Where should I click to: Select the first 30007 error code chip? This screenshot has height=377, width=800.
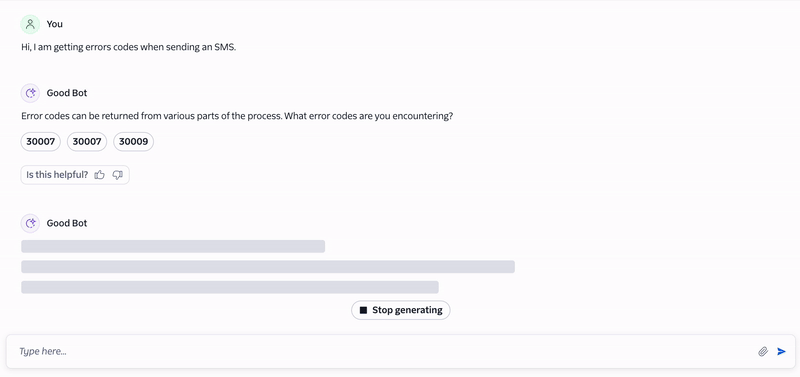click(40, 142)
